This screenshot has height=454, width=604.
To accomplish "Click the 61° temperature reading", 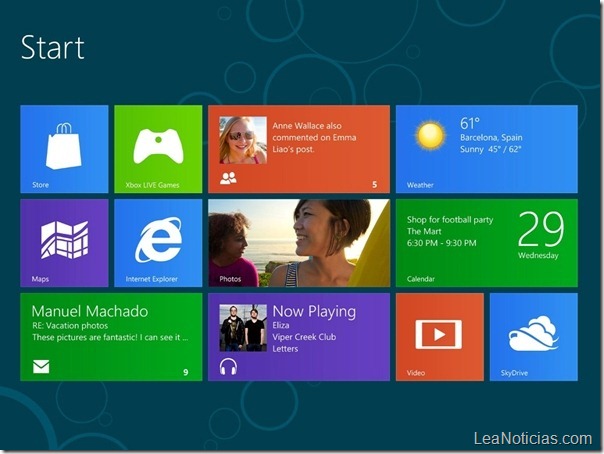I will 470,124.
